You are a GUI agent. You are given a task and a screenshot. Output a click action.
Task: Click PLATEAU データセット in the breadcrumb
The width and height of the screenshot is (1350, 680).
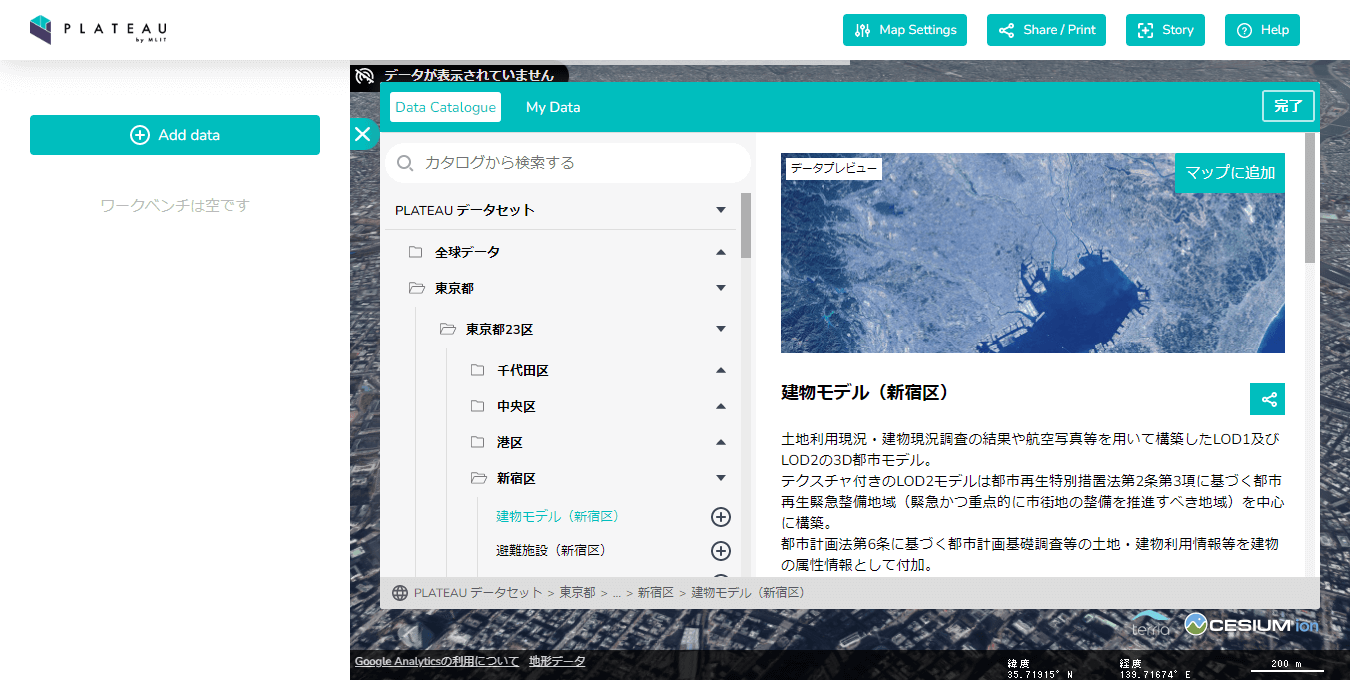tap(478, 592)
